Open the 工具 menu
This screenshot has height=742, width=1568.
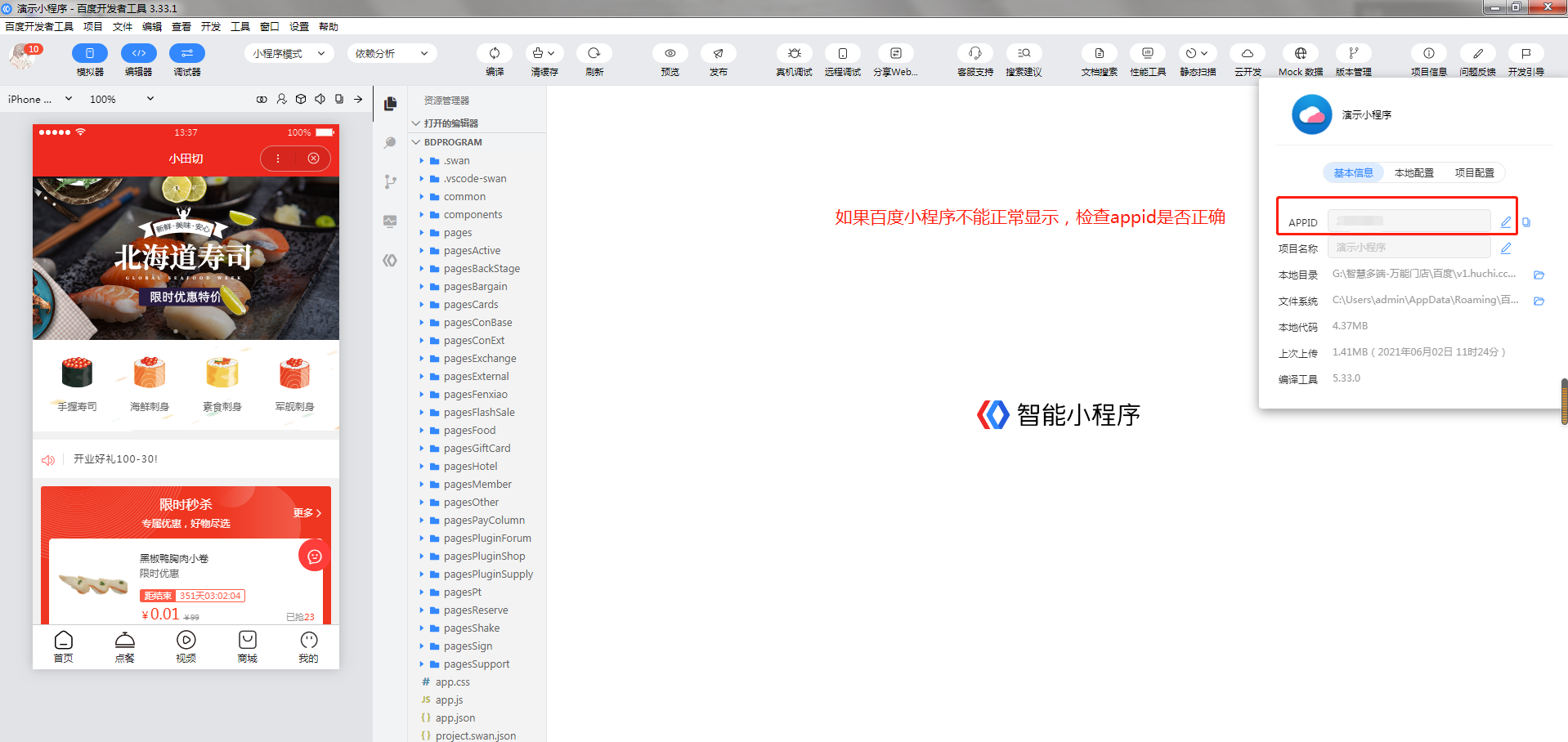tap(240, 27)
